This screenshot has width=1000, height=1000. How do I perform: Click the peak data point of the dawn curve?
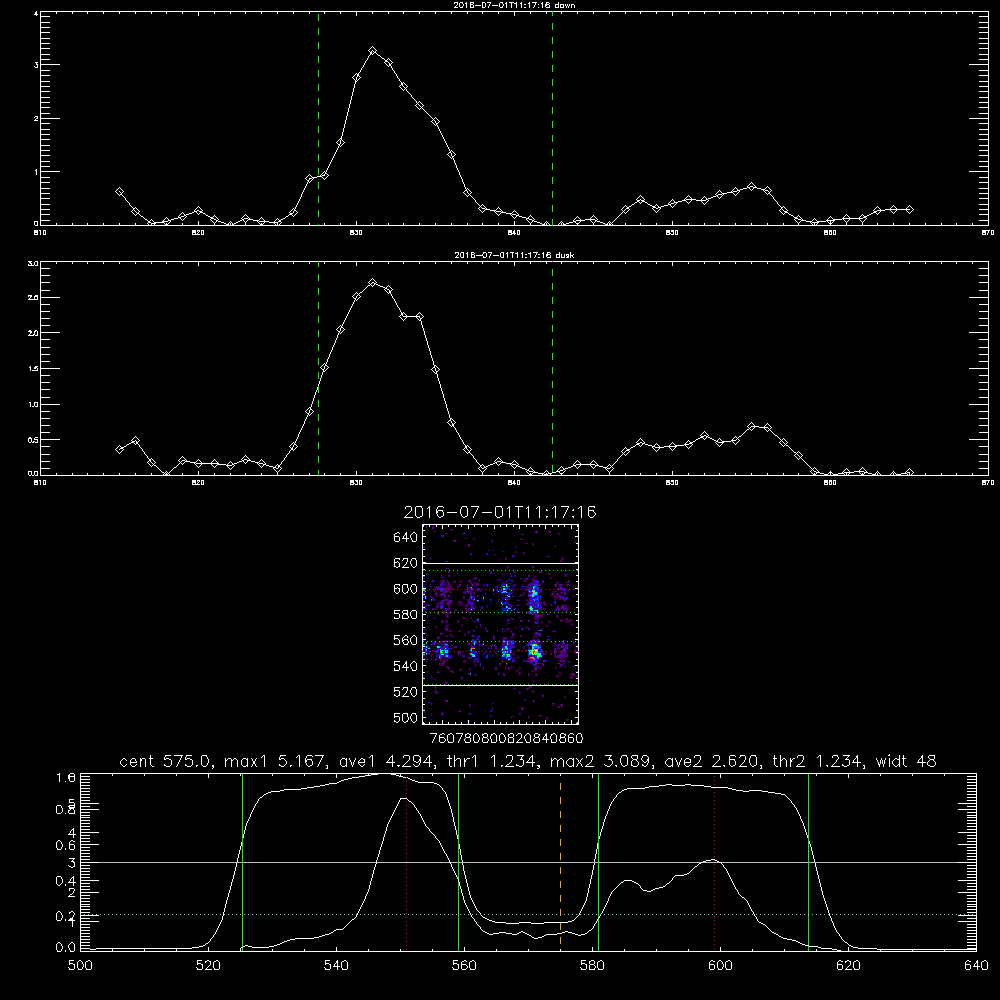pos(372,50)
